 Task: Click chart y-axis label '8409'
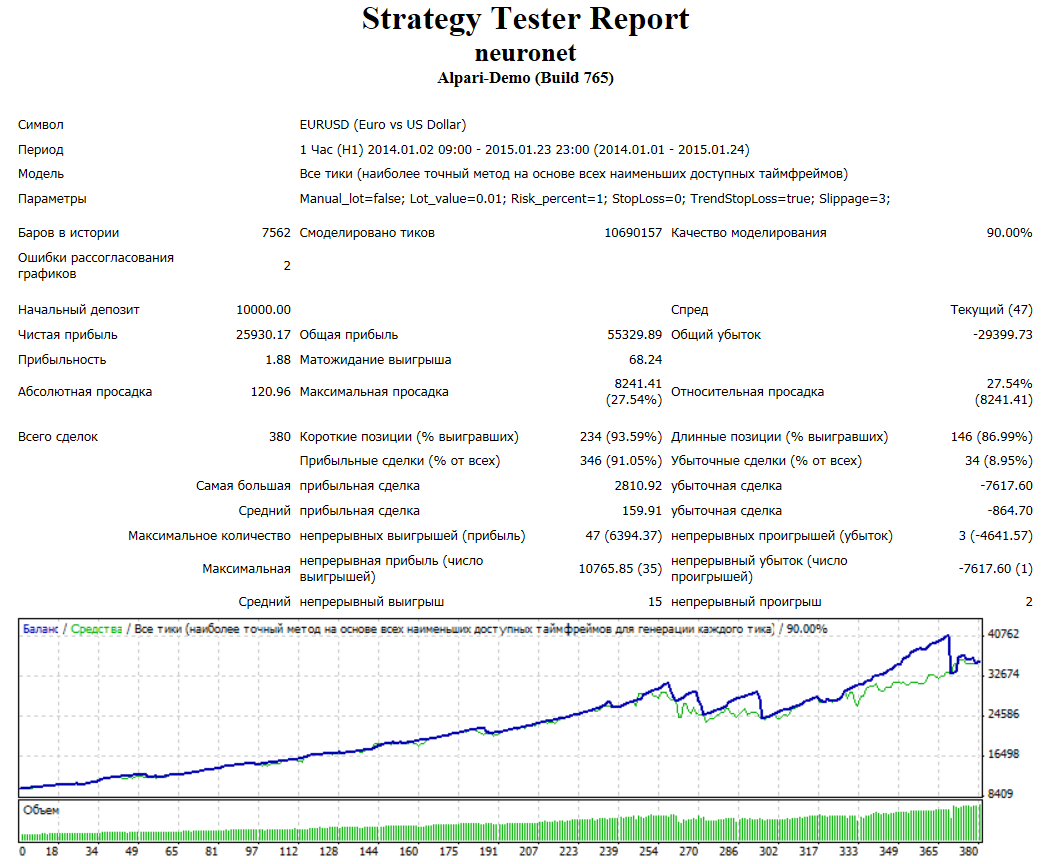coord(1000,794)
